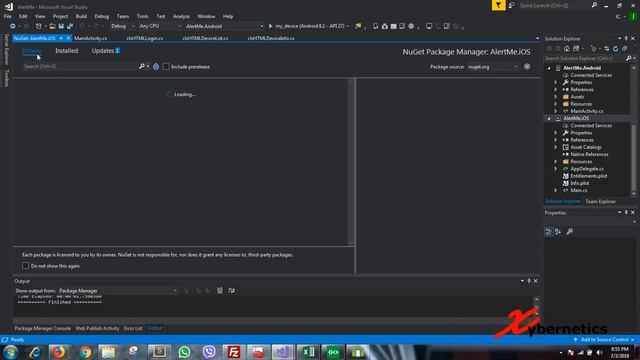640x360 pixels.
Task: Click notifications filter flag icon in title bar
Action: coord(498,5)
